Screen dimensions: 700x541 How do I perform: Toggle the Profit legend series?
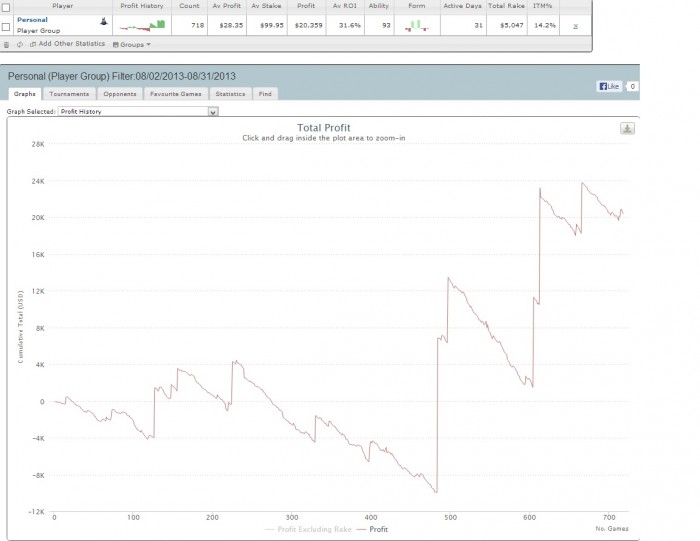tap(373, 529)
